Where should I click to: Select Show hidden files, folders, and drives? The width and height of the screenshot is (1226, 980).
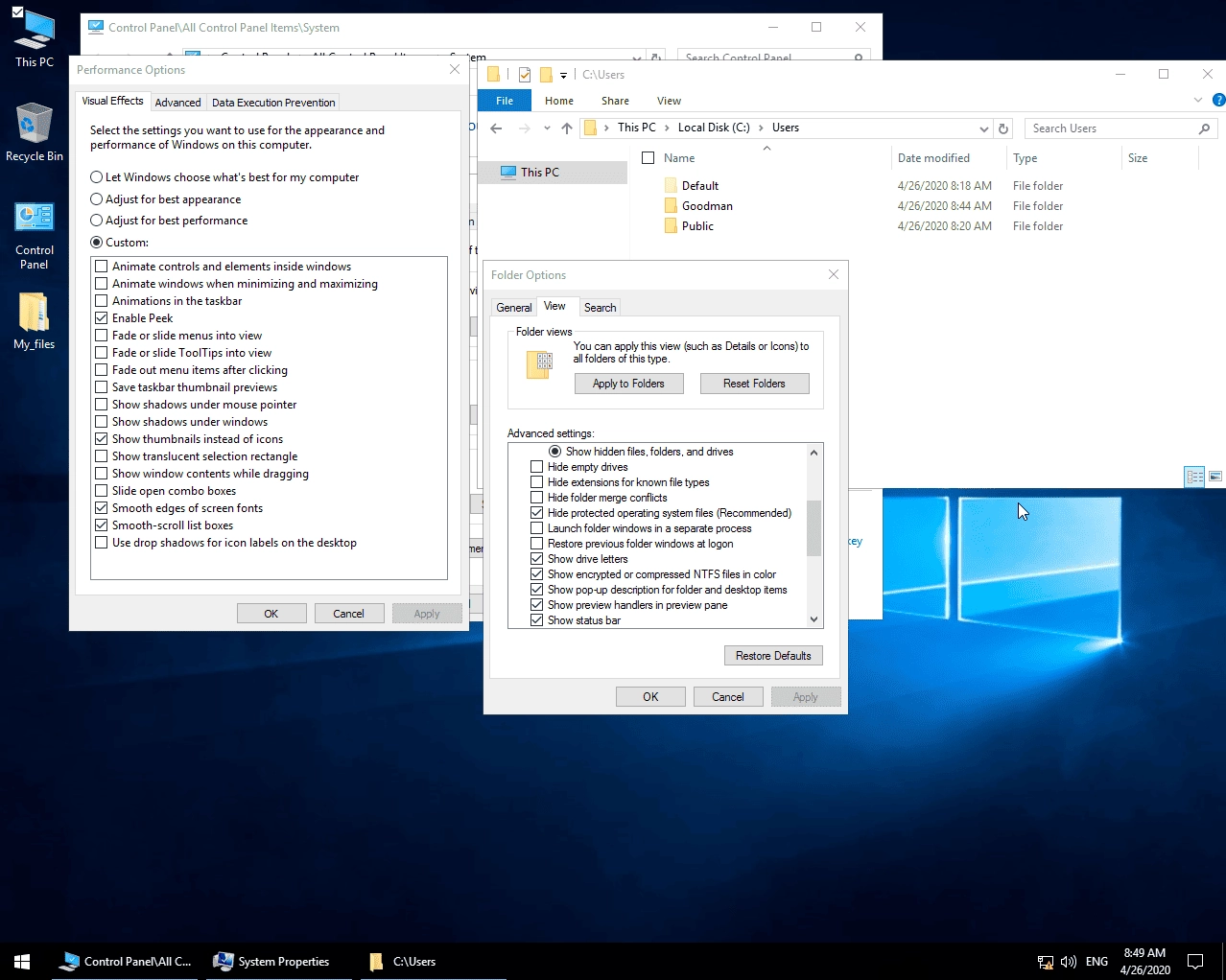(554, 452)
